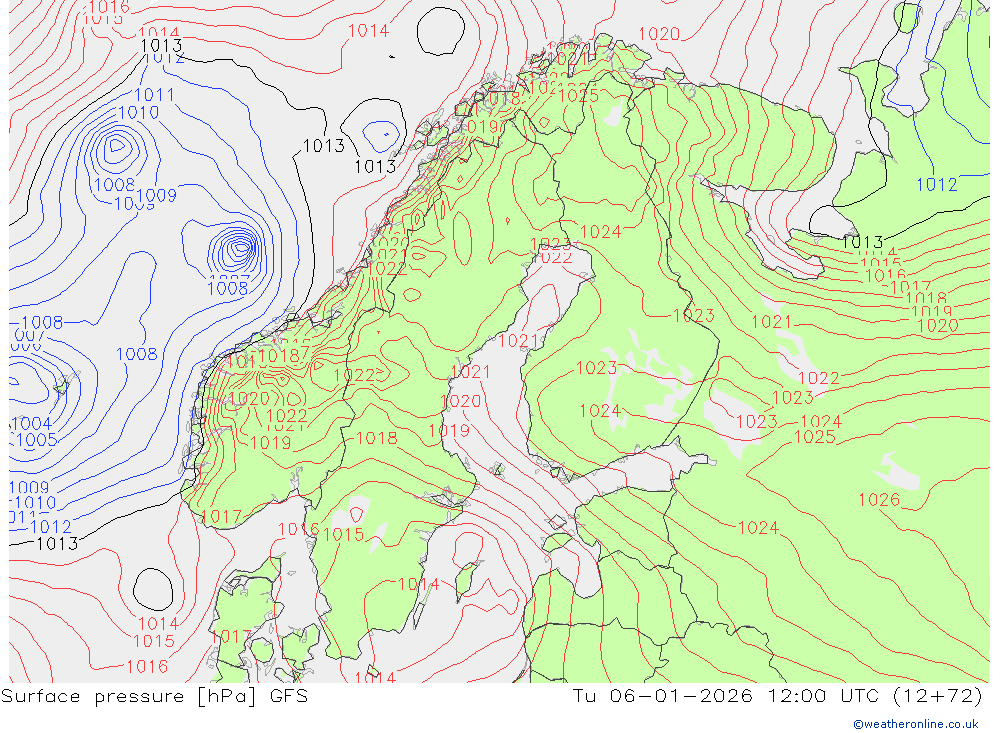
Task: Click the blue "1004" isobar label
Action: point(32,424)
